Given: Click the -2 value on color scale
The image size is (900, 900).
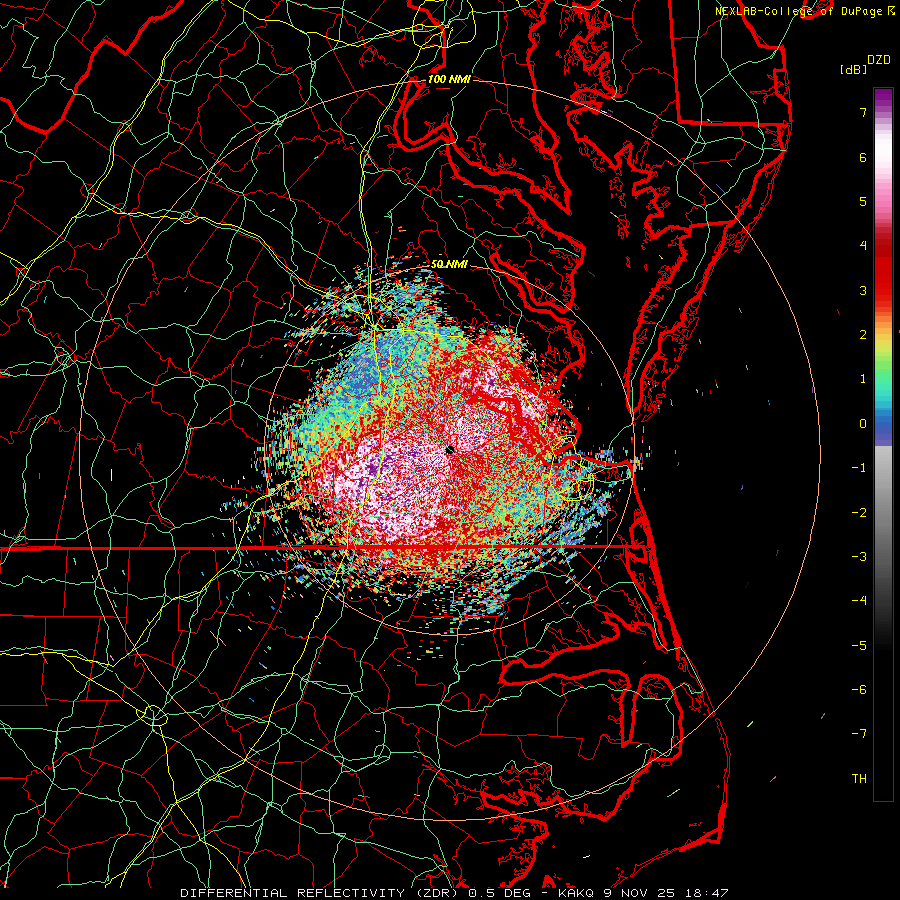Looking at the screenshot, I should [x=859, y=512].
